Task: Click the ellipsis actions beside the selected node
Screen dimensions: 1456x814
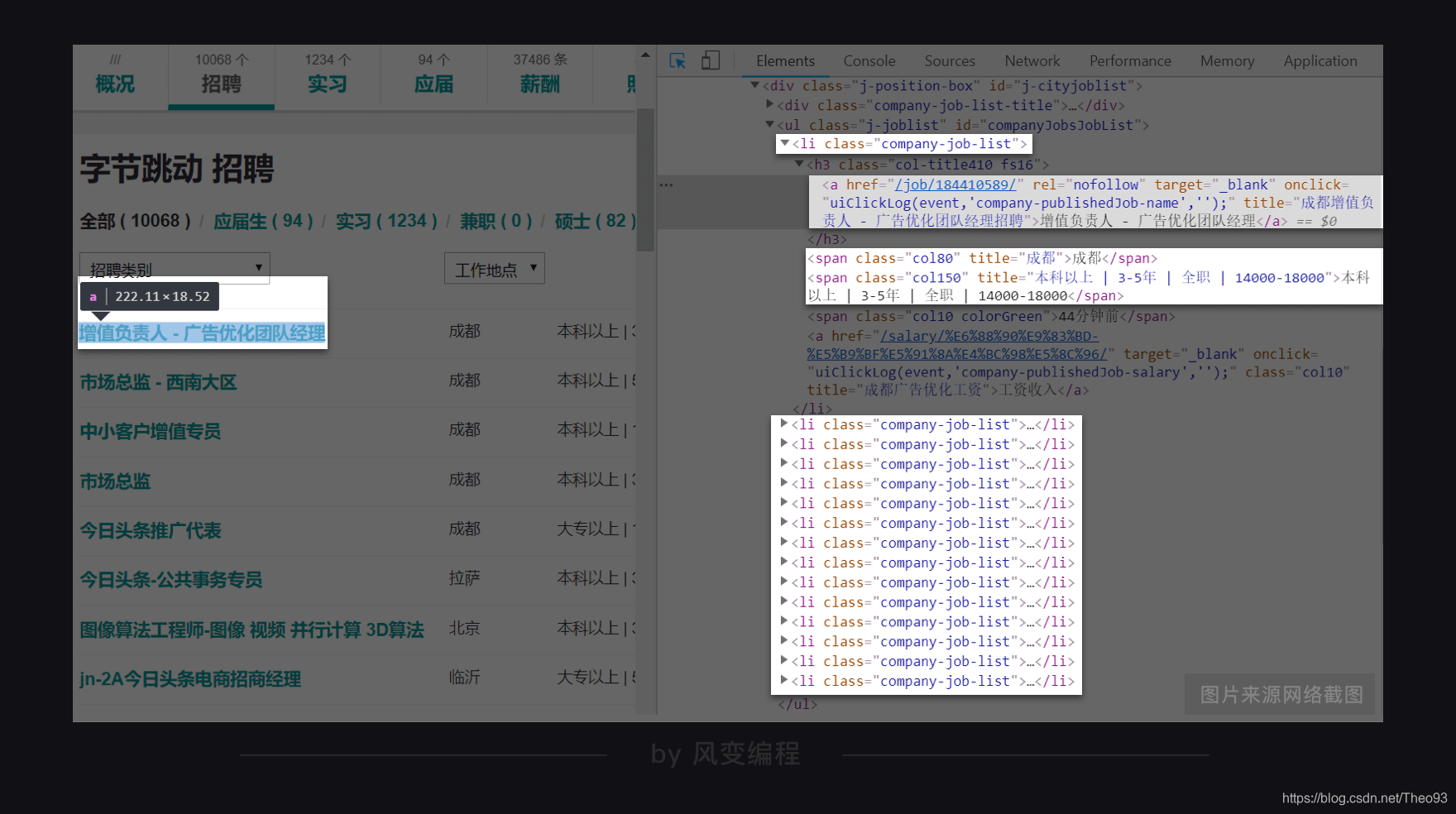Action: coord(666,185)
